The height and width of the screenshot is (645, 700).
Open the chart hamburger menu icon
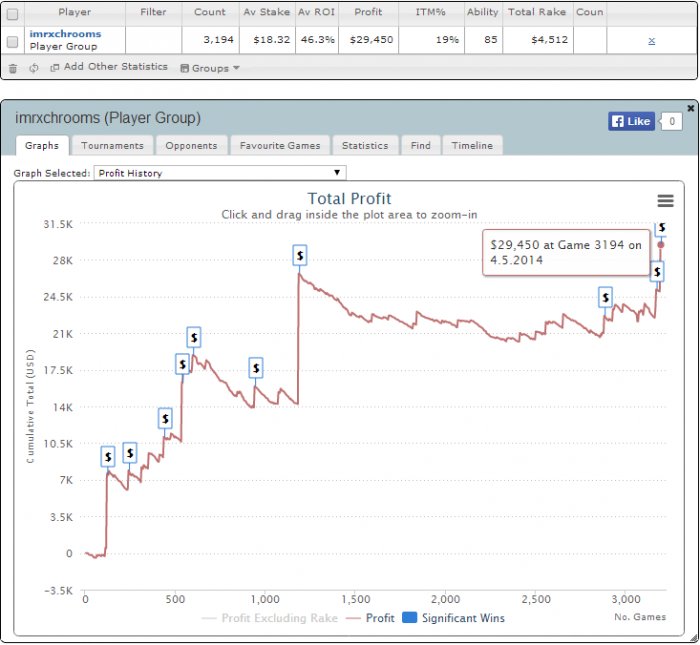(665, 201)
